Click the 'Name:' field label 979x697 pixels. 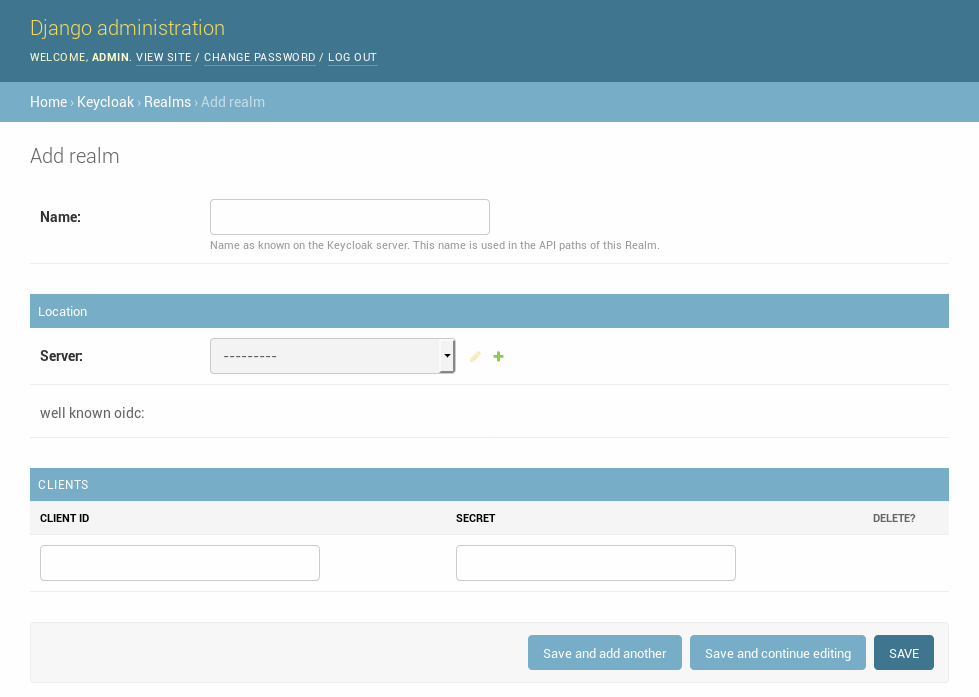60,217
